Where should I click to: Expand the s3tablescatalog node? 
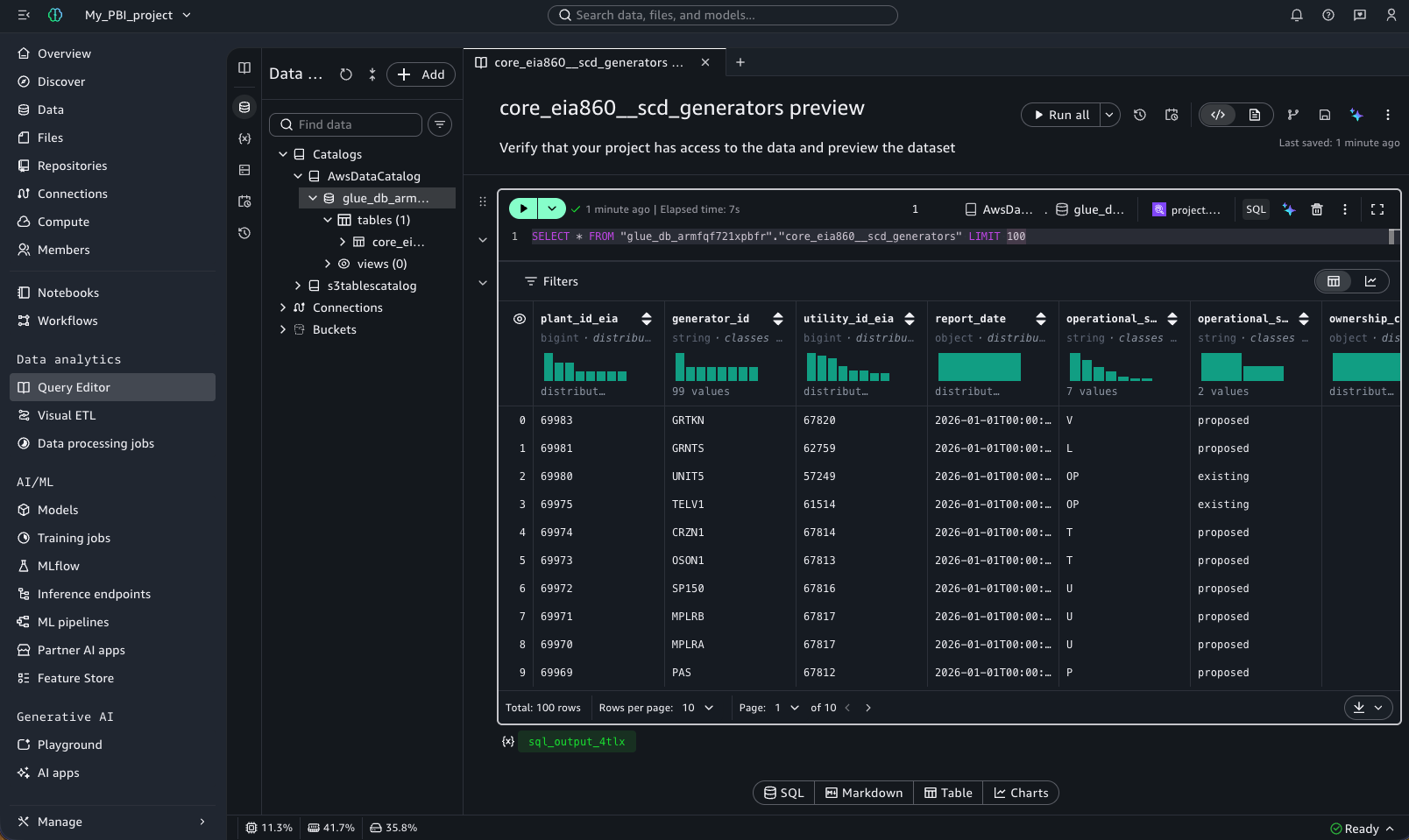(298, 286)
